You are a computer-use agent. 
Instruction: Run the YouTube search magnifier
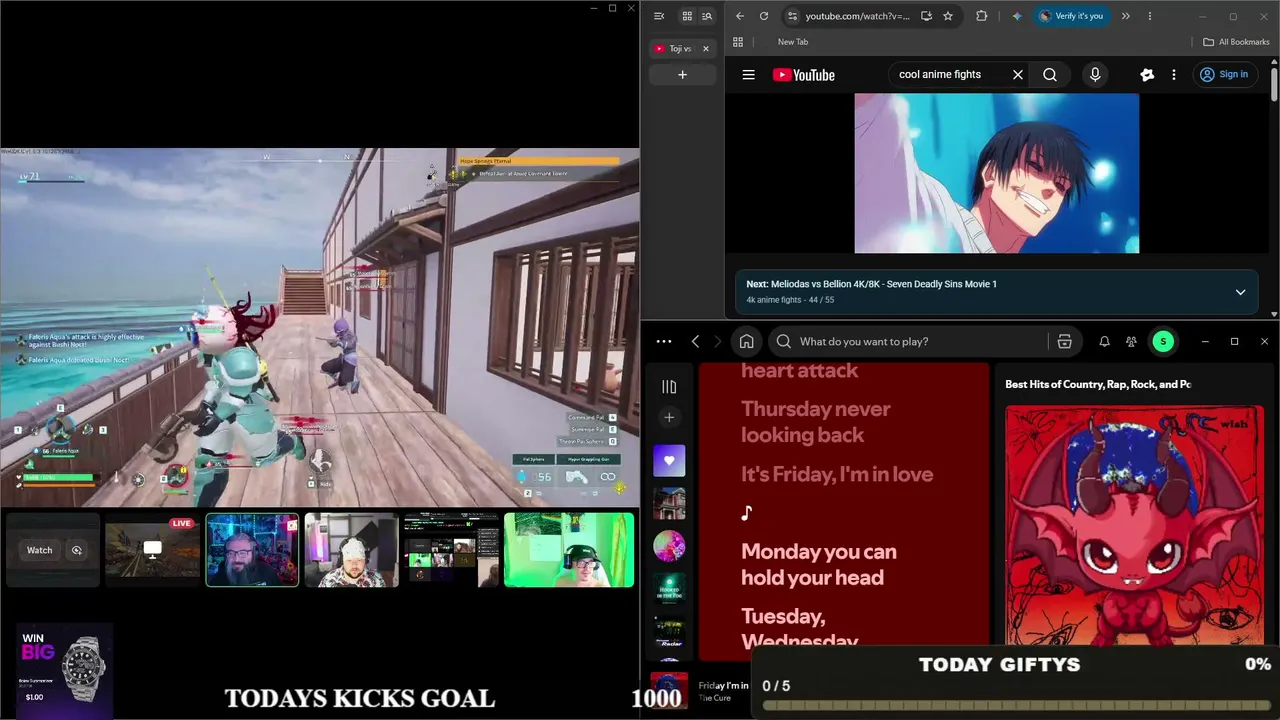pos(1050,74)
